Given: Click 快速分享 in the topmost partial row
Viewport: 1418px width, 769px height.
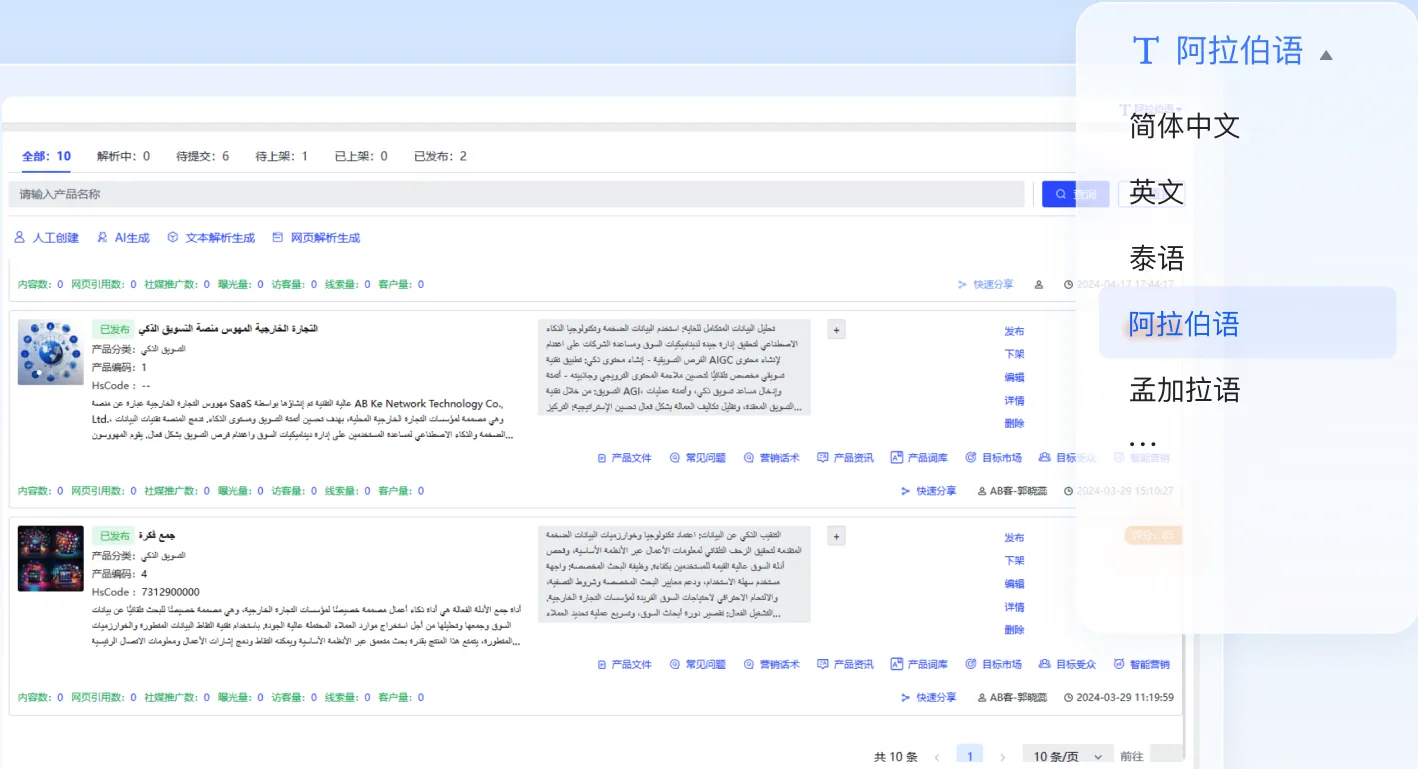Looking at the screenshot, I should click(x=986, y=285).
